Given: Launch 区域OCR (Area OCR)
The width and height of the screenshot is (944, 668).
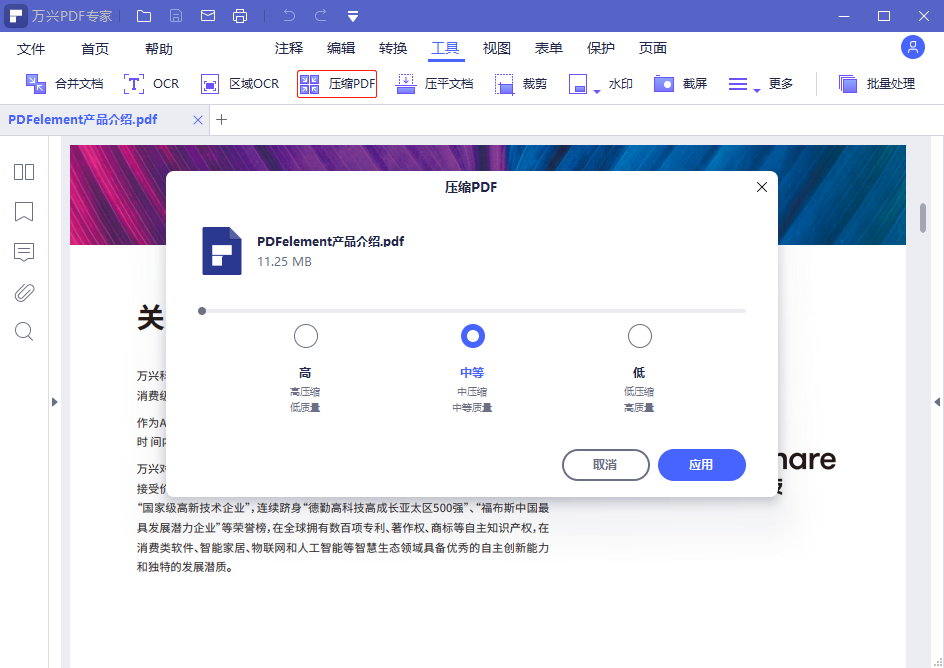Looking at the screenshot, I should [x=240, y=84].
